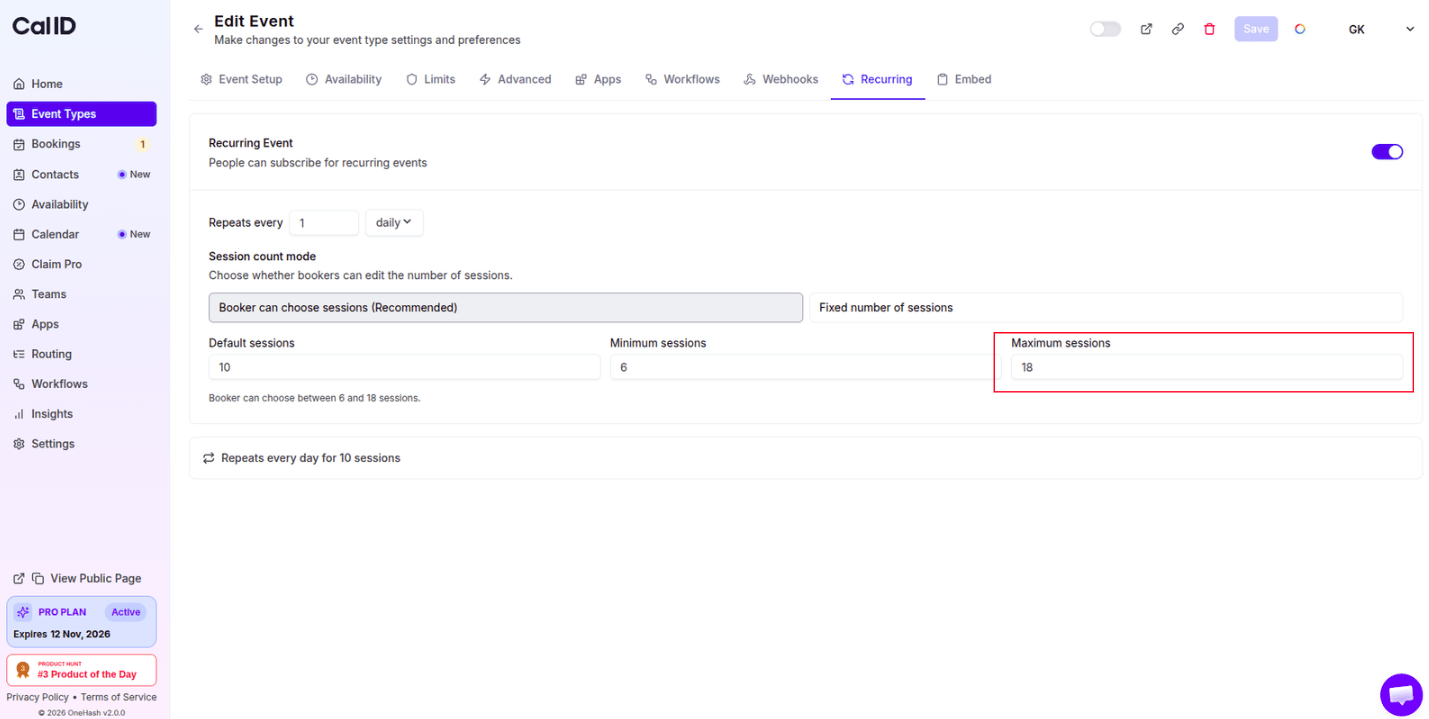The image size is (1429, 719).
Task: Go to the Workflows tab
Action: [x=682, y=79]
